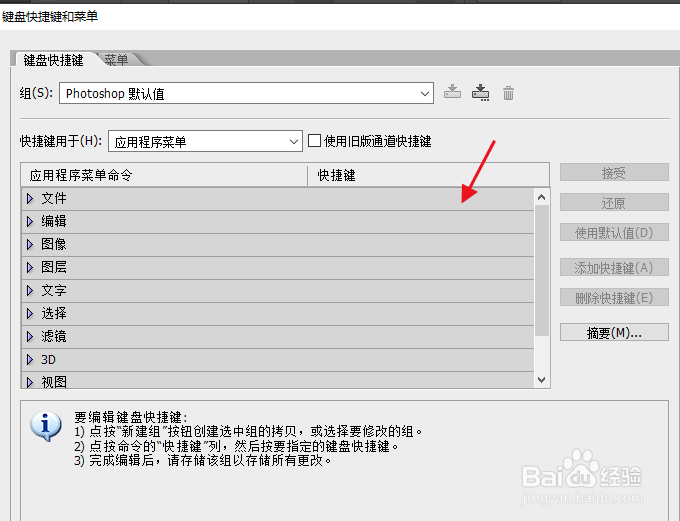This screenshot has height=521, width=680.
Task: Delete current shortcut set trash icon
Action: click(x=508, y=93)
